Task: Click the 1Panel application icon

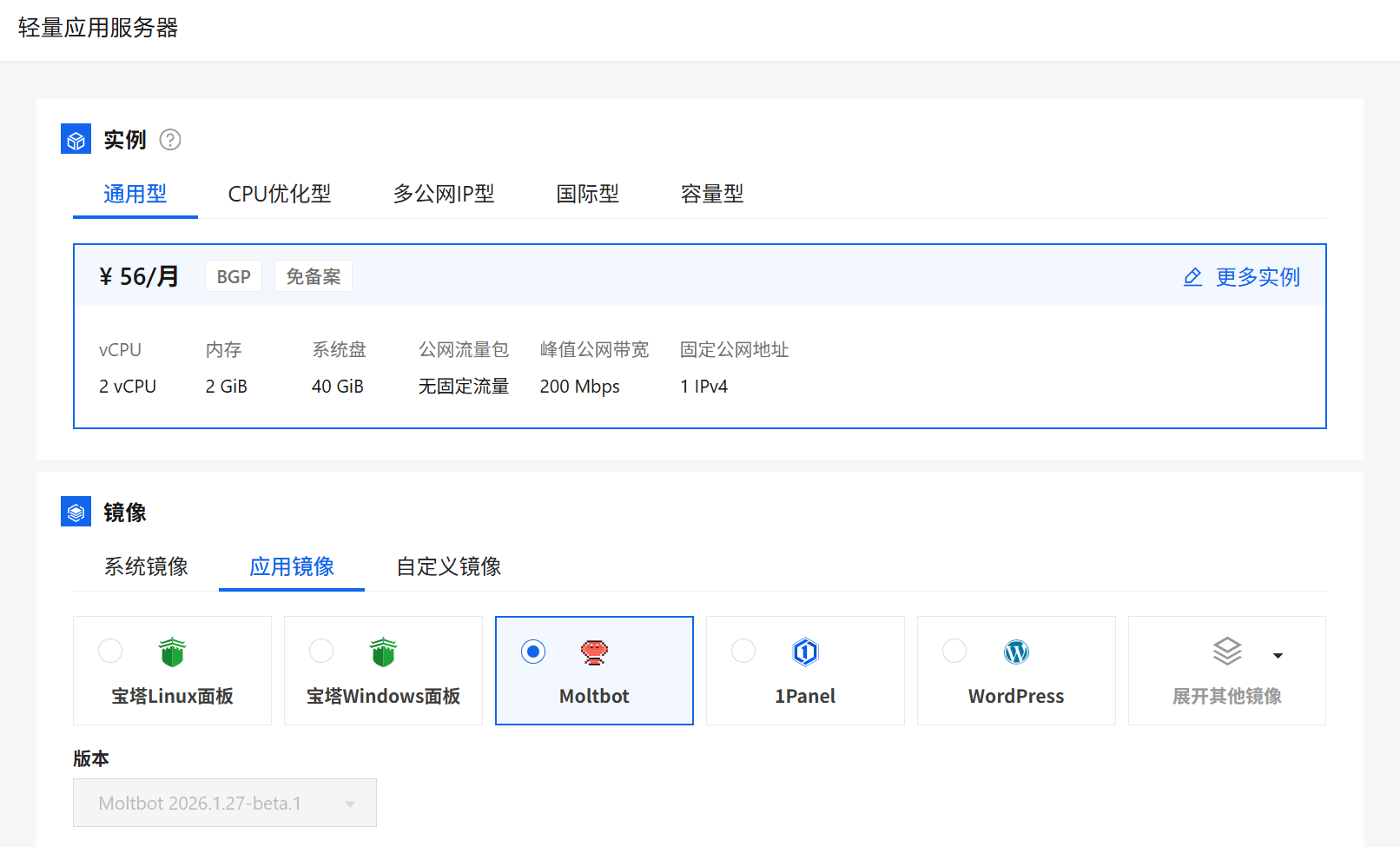Action: point(805,652)
